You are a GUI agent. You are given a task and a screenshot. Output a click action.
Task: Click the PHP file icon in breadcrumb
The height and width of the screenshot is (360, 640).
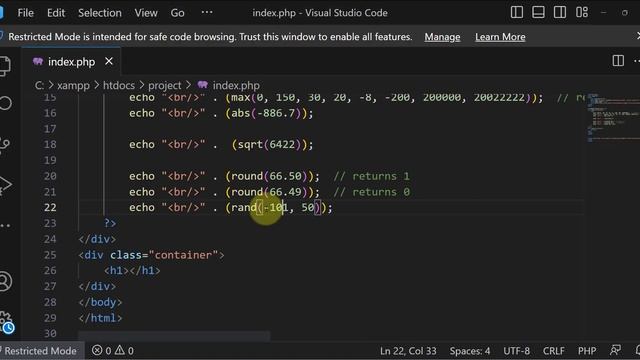203,85
